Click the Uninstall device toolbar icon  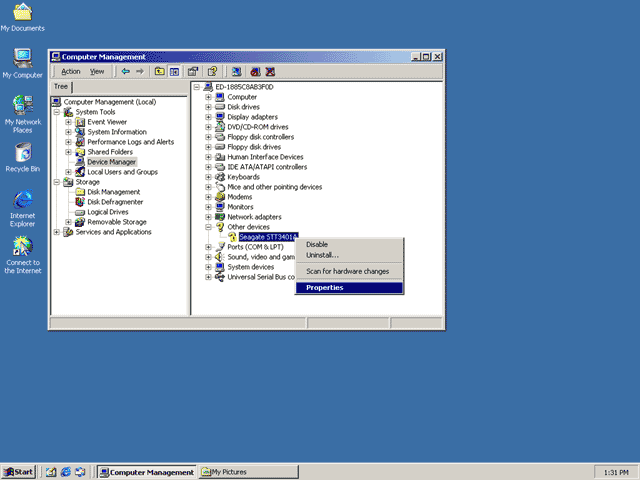point(270,72)
